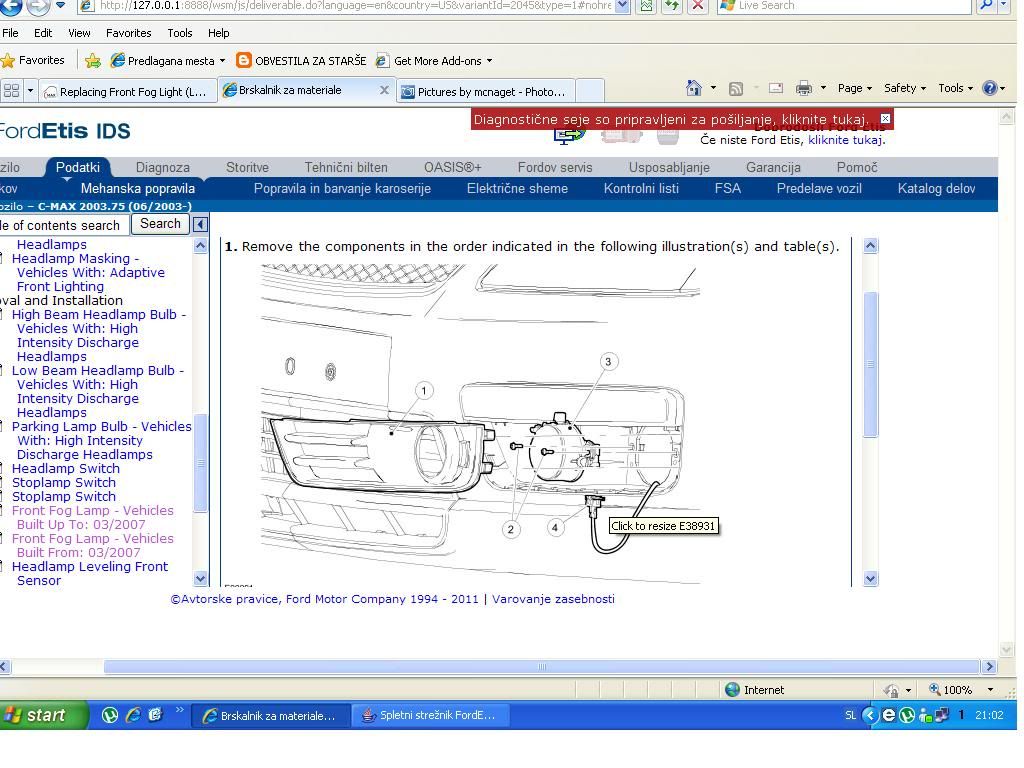The width and height of the screenshot is (1024, 768).
Task: Open the Quick Tabs grid icon
Action: tap(11, 91)
